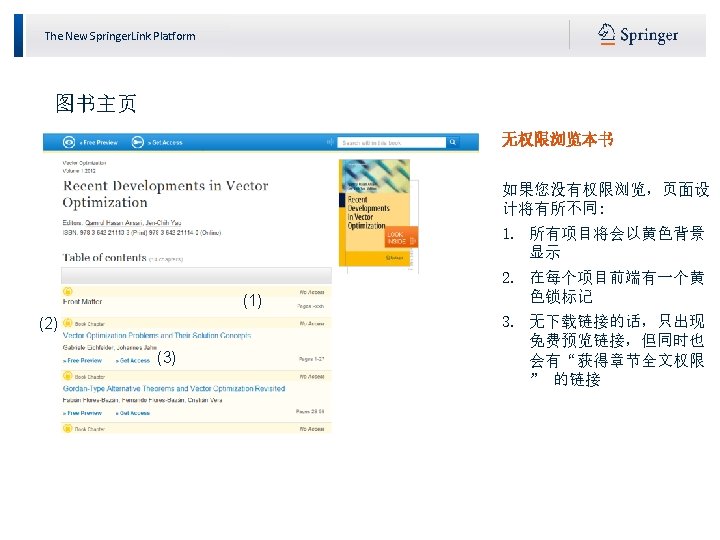Click lock icon of the last visible chapter
The width and height of the screenshot is (720, 540).
tap(68, 428)
